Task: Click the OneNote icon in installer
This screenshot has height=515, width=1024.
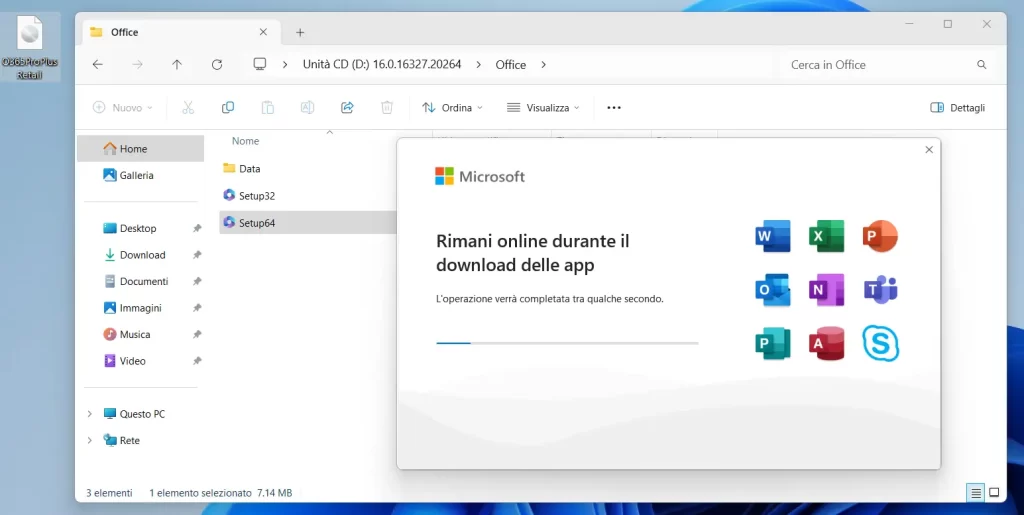Action: point(827,290)
